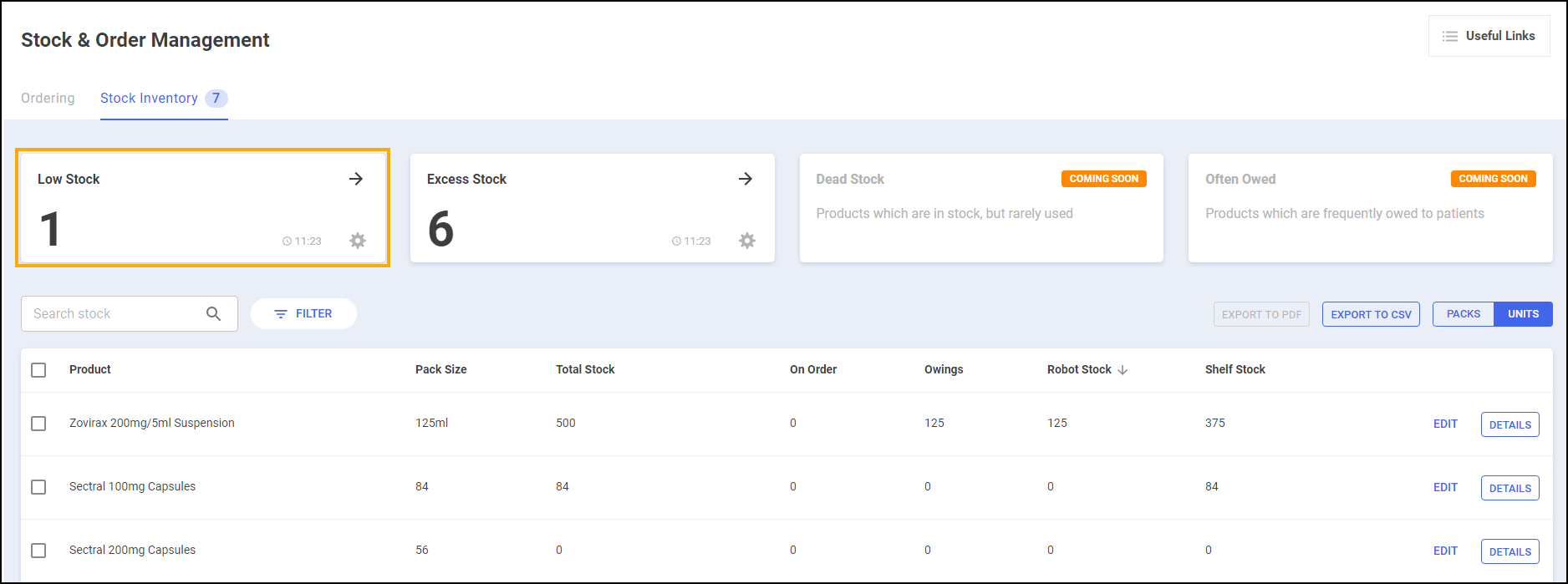Open Excess Stock settings gear
Image resolution: width=1568 pixels, height=584 pixels.
pos(747,241)
